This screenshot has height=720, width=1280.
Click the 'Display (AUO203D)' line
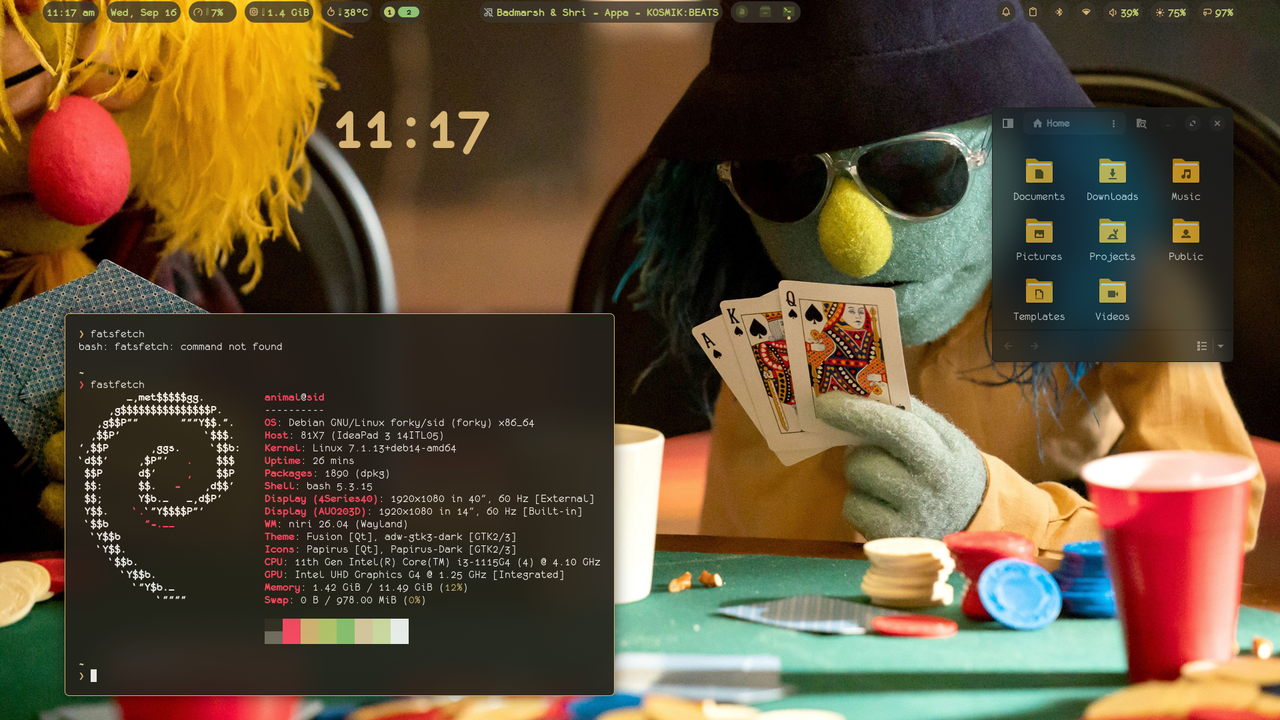tap(423, 511)
